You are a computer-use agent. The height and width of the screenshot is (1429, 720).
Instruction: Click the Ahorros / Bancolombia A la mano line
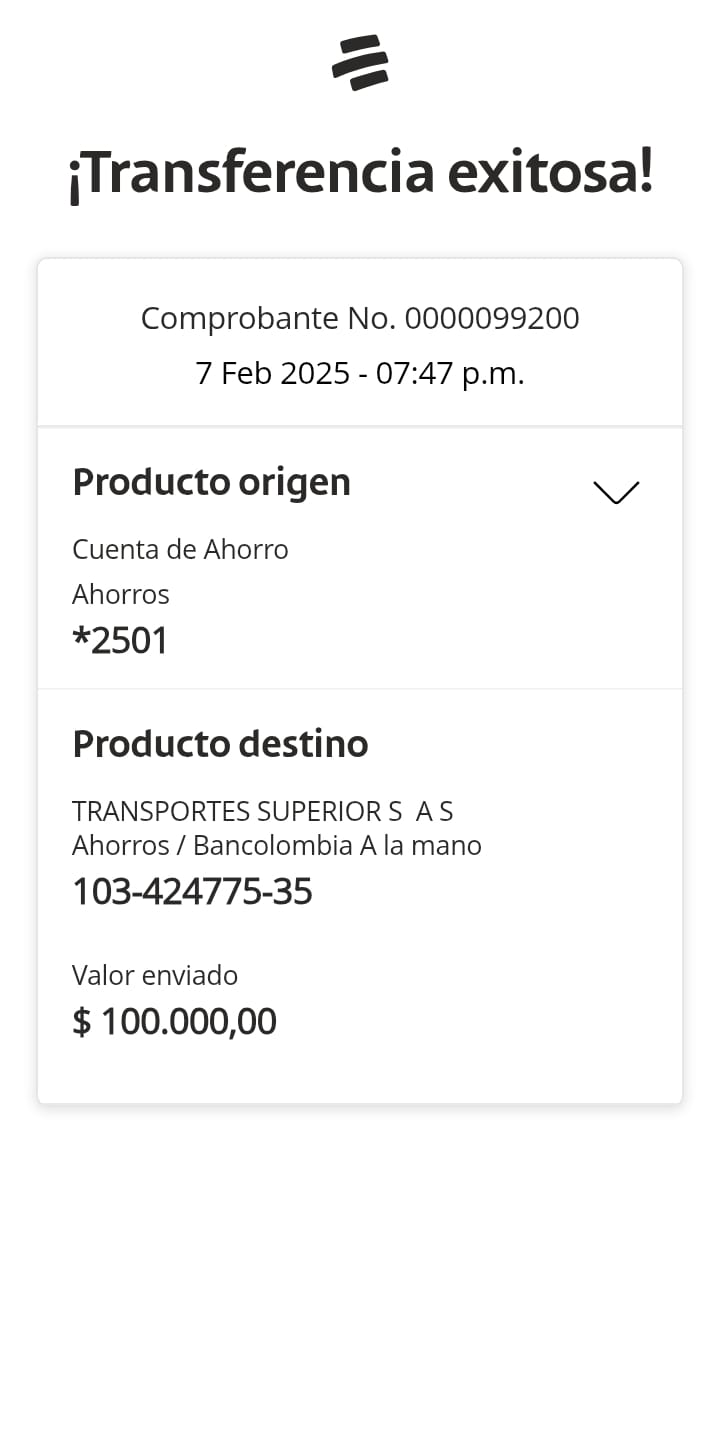point(276,846)
